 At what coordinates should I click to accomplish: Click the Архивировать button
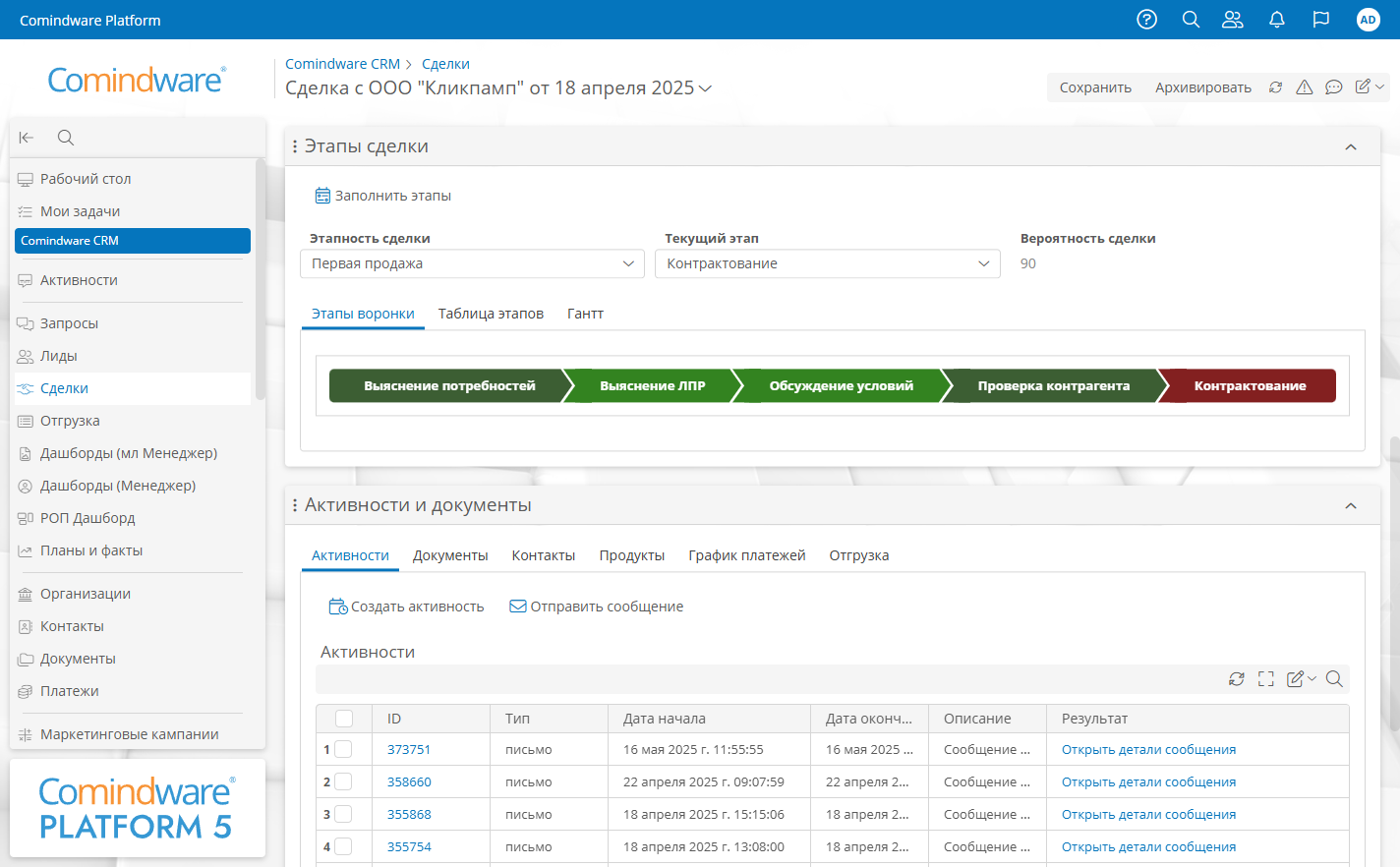pos(1203,87)
